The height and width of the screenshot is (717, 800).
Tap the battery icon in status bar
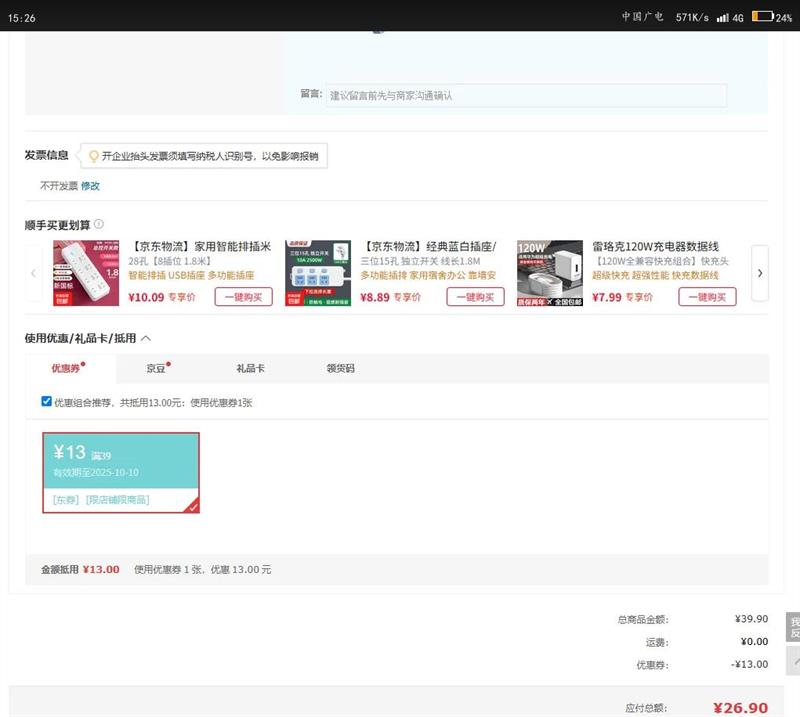click(x=762, y=17)
